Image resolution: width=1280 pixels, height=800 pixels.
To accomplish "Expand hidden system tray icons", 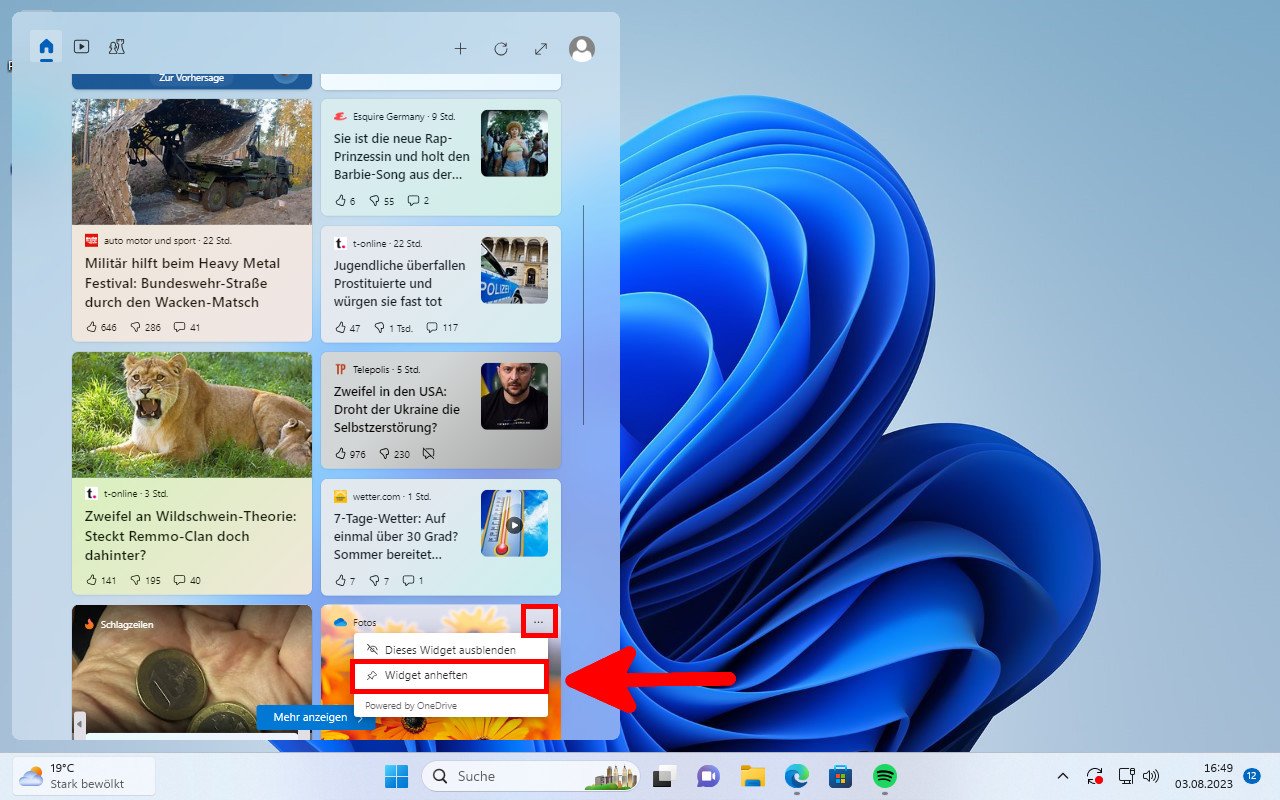I will tap(1062, 776).
